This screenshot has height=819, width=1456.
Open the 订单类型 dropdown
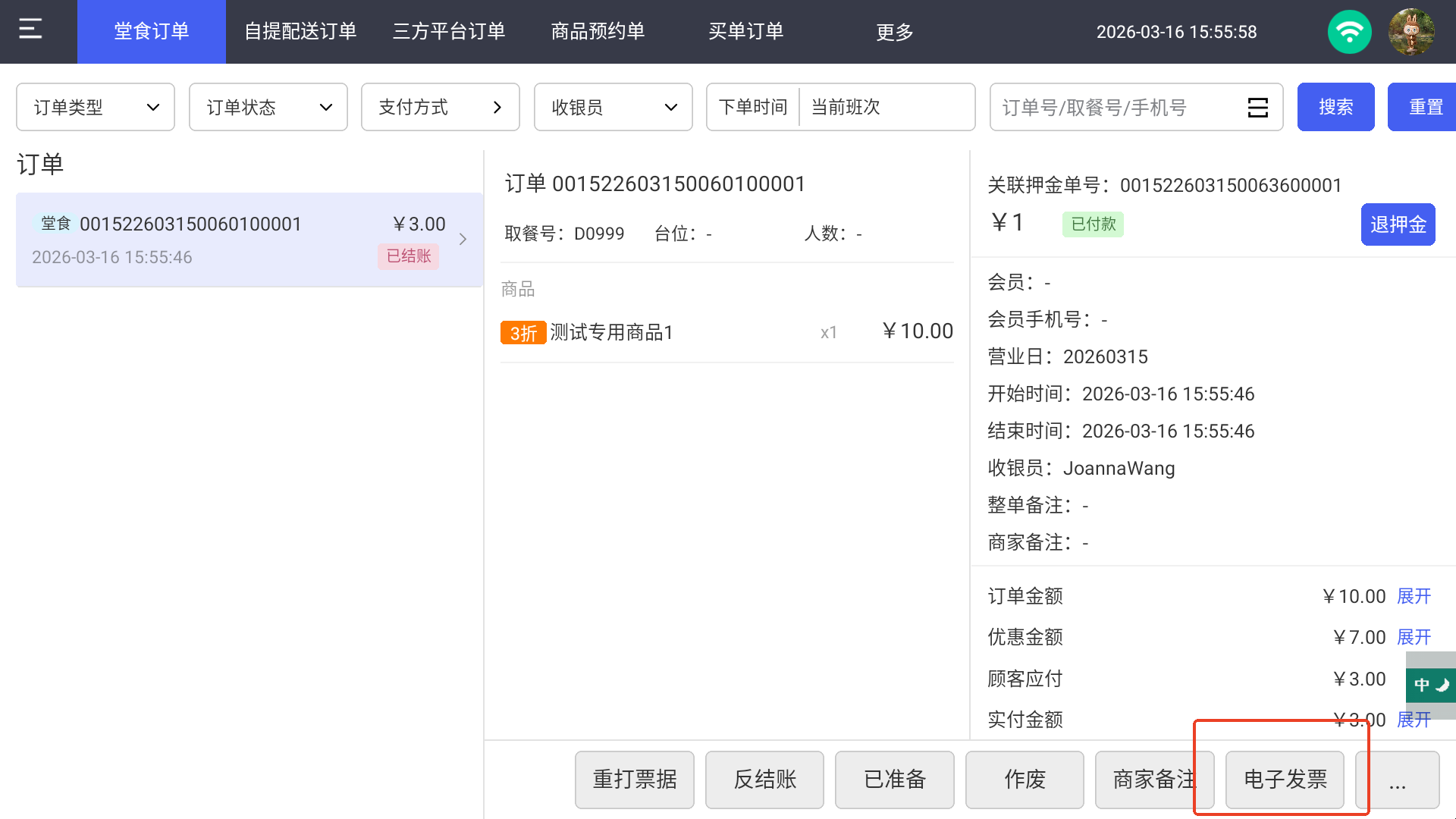click(x=96, y=108)
